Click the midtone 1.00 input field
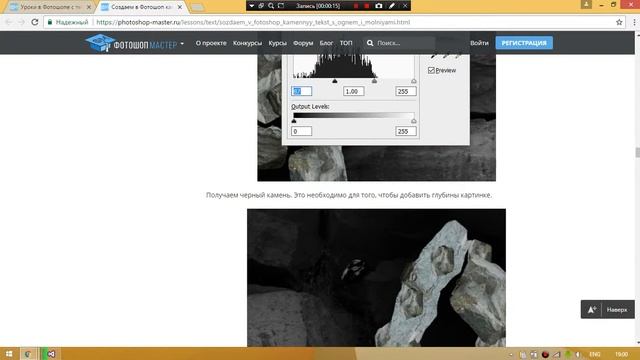The width and height of the screenshot is (640, 360). point(353,91)
